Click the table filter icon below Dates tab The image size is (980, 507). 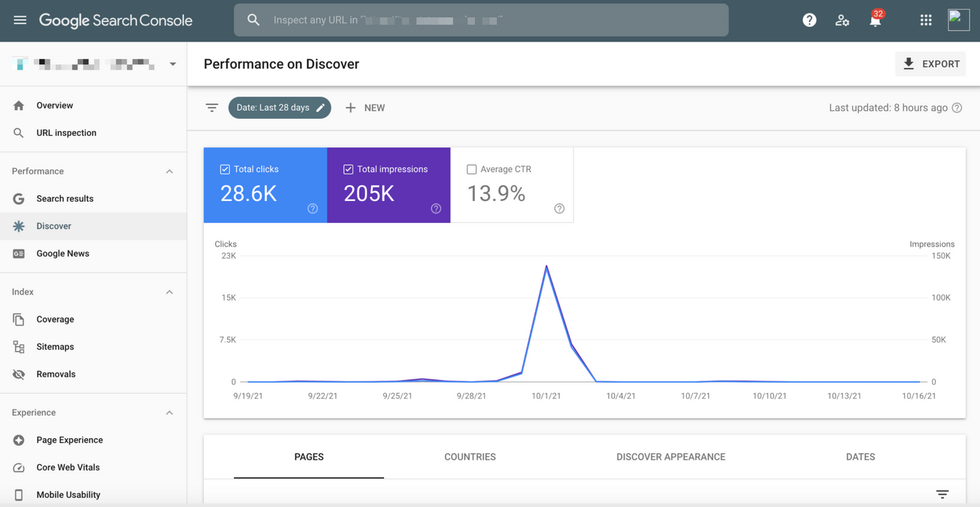[941, 494]
